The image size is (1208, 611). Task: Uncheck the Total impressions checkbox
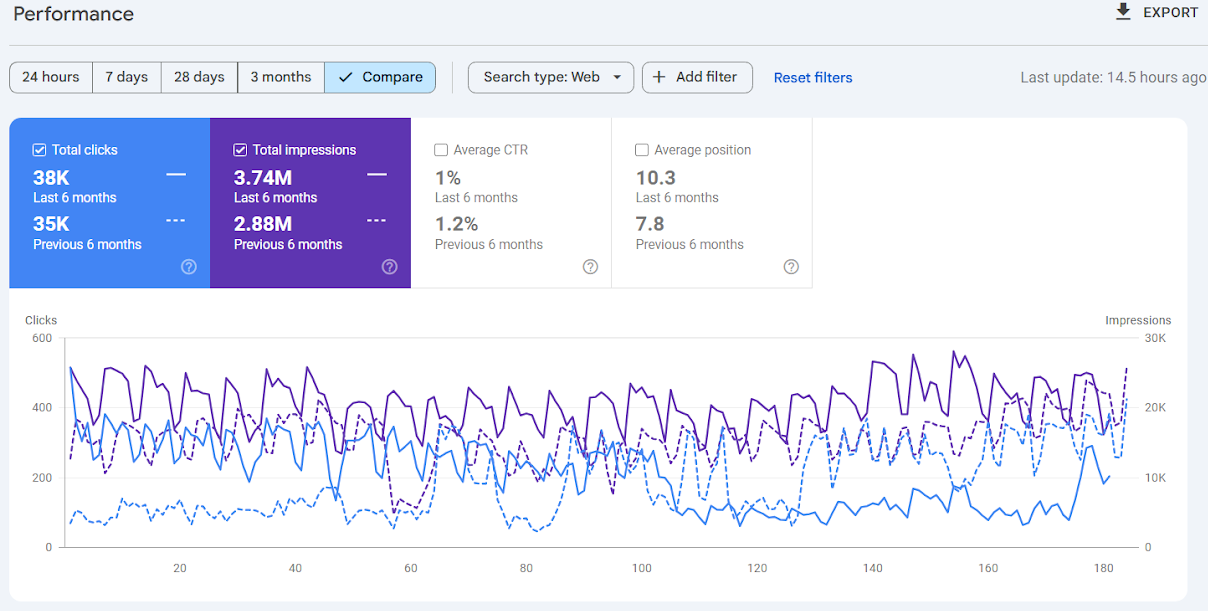(x=240, y=150)
